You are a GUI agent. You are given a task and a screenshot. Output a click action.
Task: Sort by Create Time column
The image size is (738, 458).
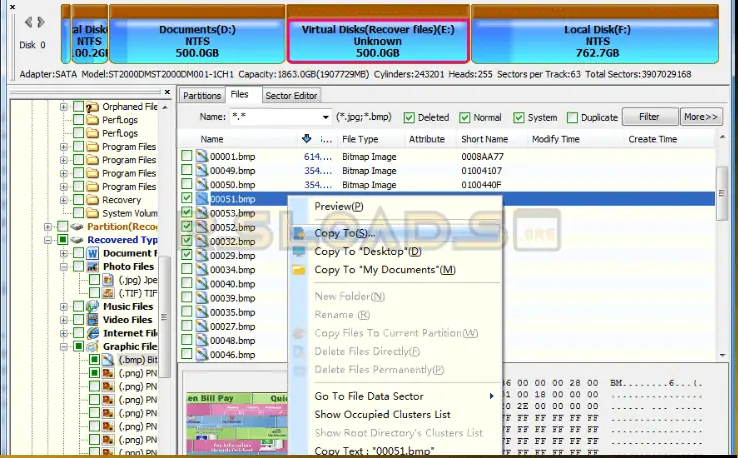tap(652, 139)
